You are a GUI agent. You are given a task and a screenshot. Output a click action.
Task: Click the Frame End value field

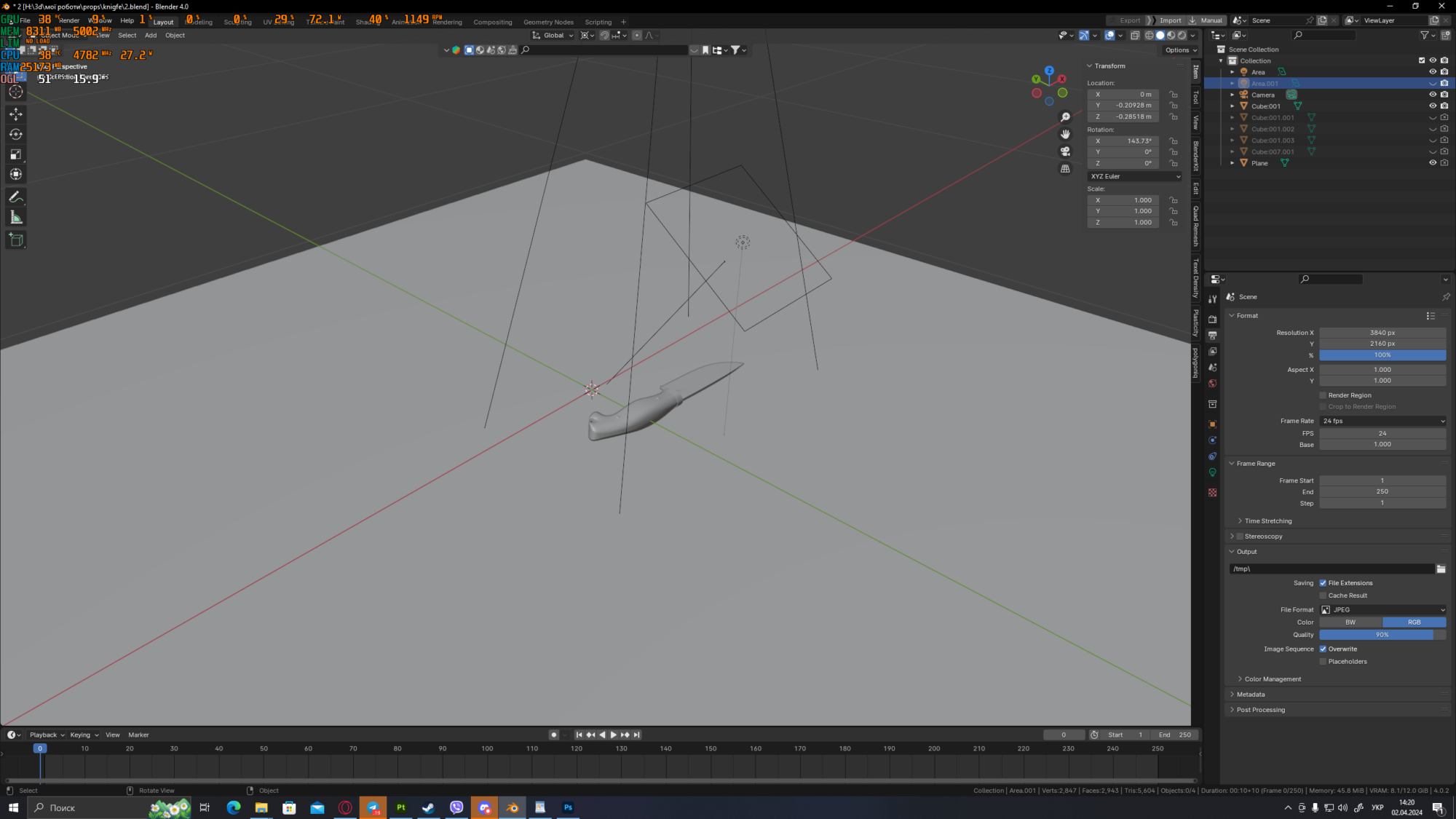click(1382, 491)
